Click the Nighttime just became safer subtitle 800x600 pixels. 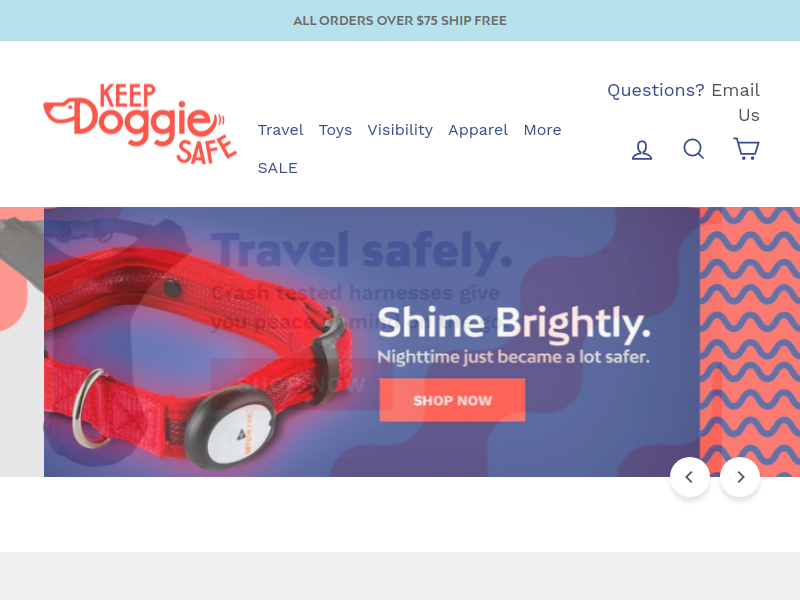[513, 357]
